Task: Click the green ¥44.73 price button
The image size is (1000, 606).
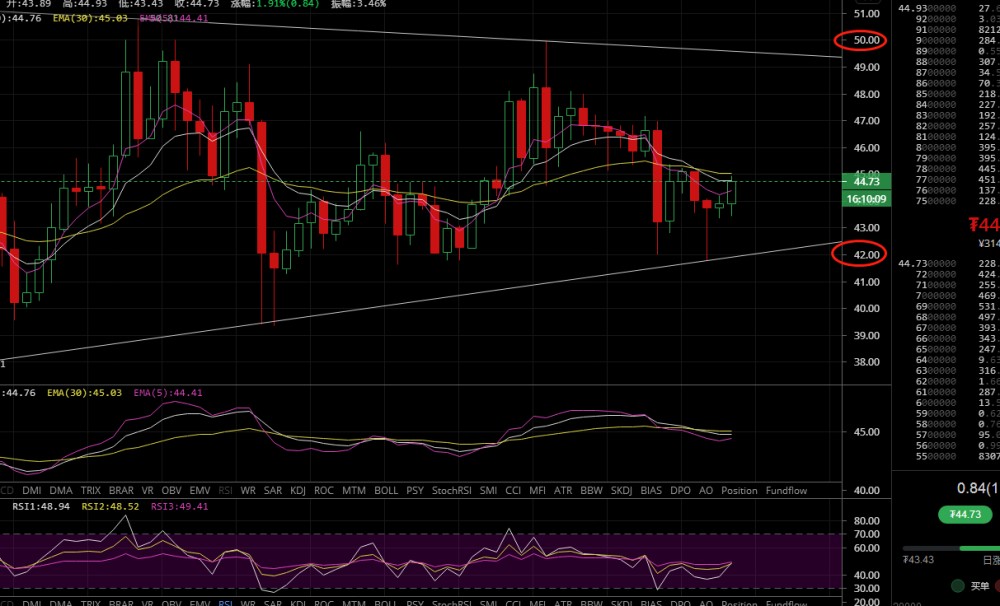Action: click(965, 515)
